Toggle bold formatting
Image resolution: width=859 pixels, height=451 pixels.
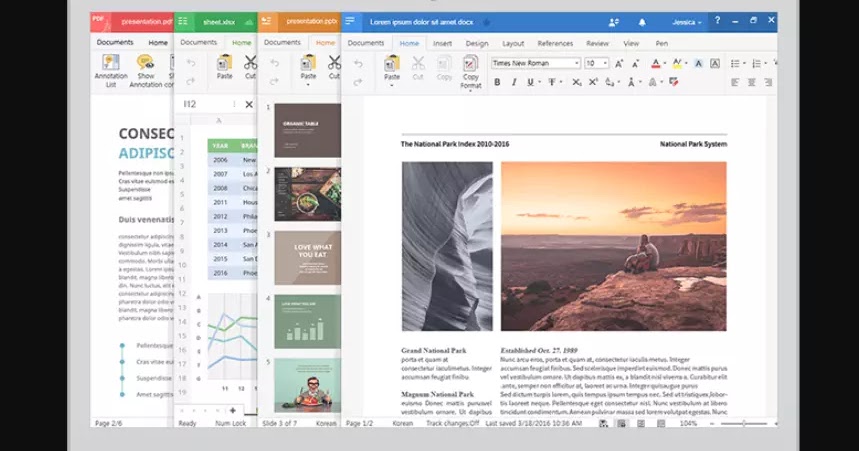pos(497,82)
